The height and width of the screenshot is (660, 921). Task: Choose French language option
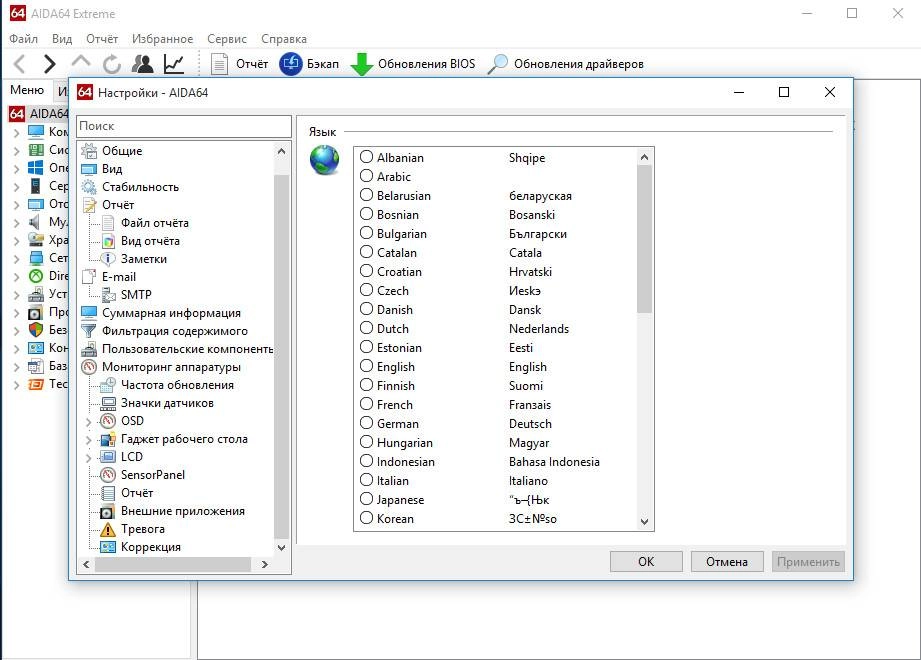click(x=367, y=405)
